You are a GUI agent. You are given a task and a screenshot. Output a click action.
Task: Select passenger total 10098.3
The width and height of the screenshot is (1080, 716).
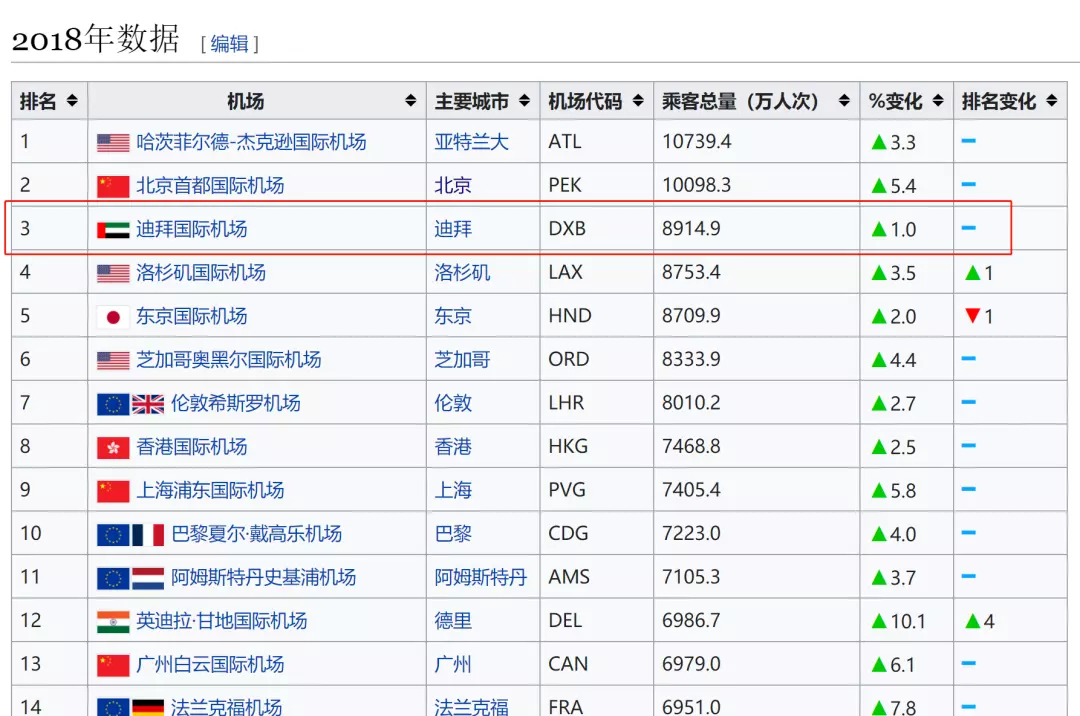pyautogui.click(x=696, y=185)
